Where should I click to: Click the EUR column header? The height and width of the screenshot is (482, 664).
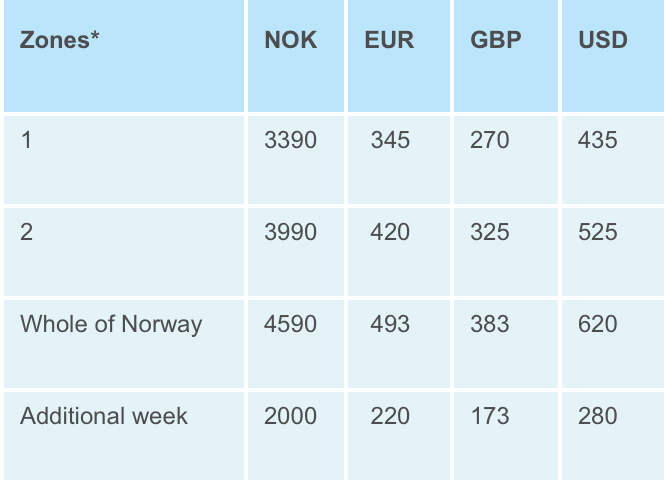[389, 41]
